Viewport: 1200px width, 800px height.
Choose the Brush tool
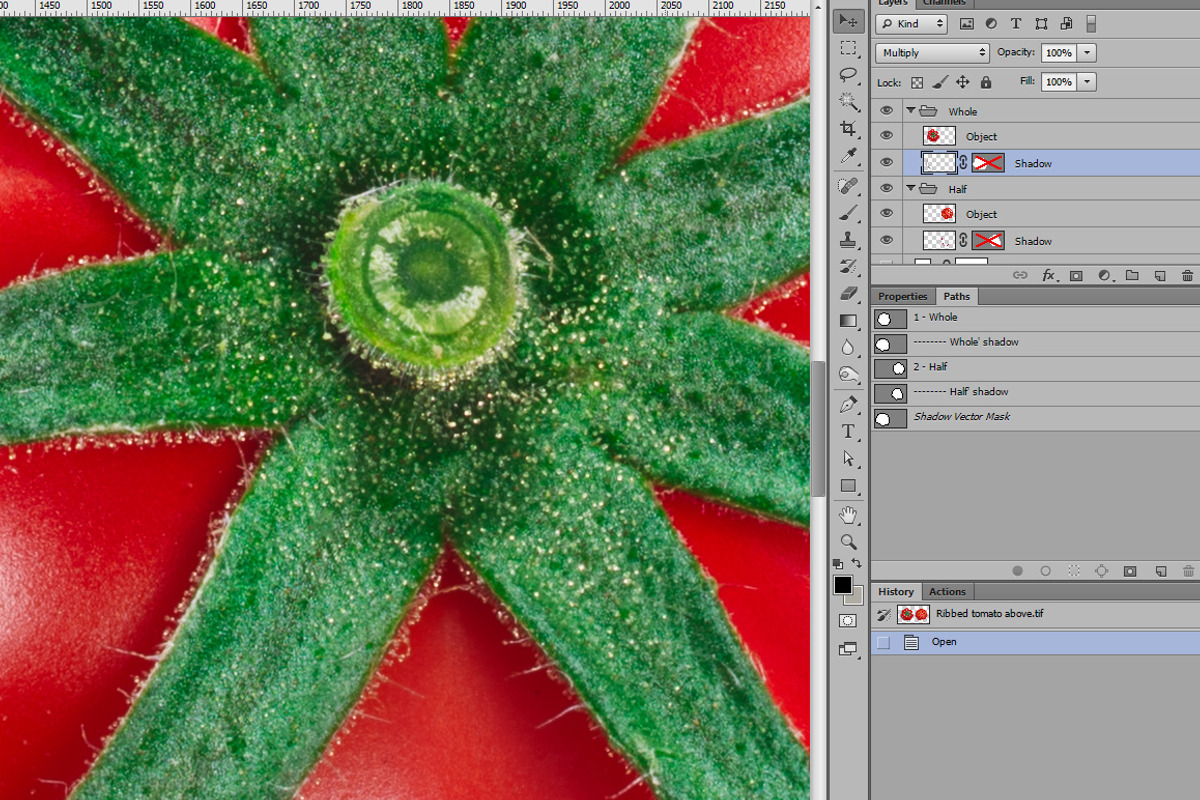coord(849,213)
